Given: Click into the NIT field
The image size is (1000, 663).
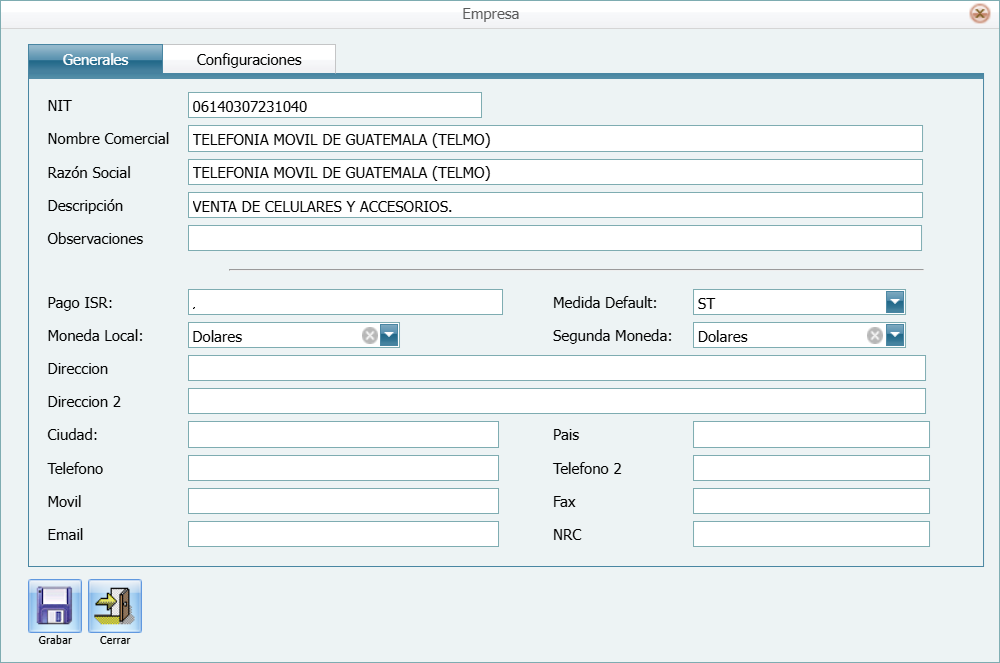Looking at the screenshot, I should click(x=334, y=106).
